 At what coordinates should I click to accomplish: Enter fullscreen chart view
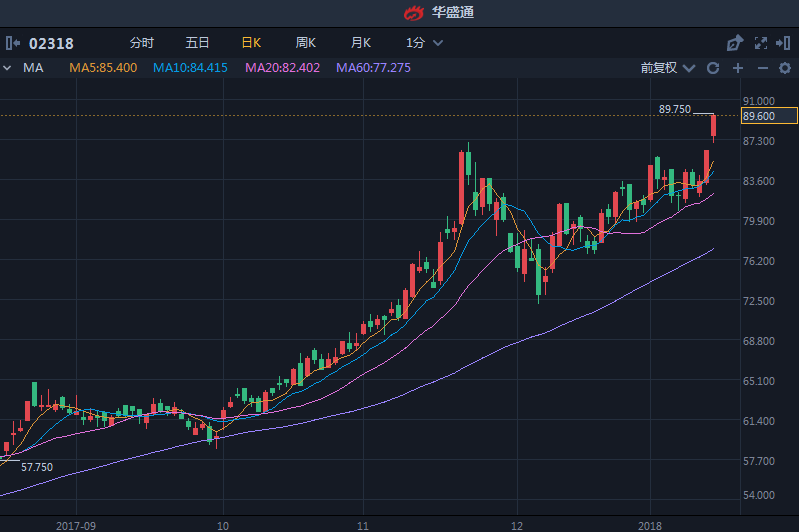pyautogui.click(x=760, y=43)
